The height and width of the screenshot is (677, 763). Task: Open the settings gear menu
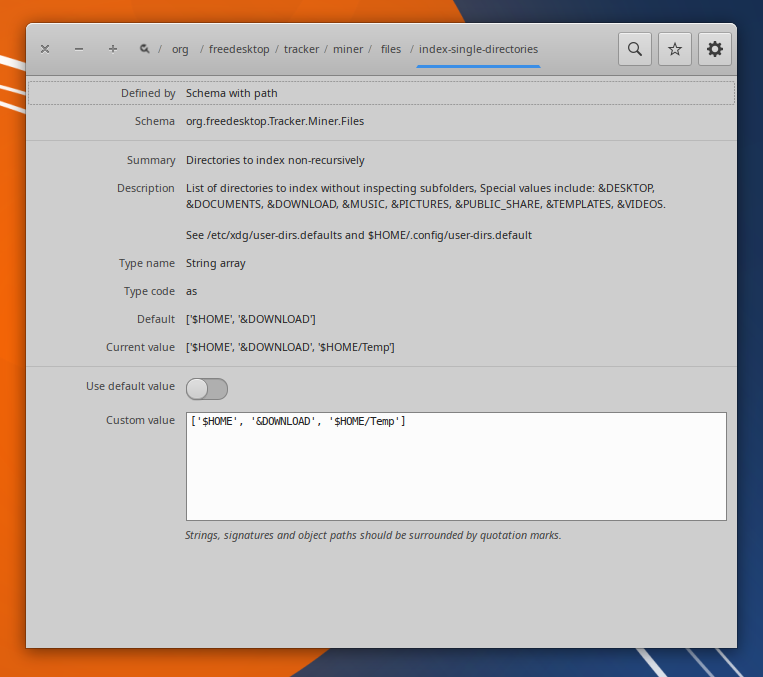[x=715, y=49]
